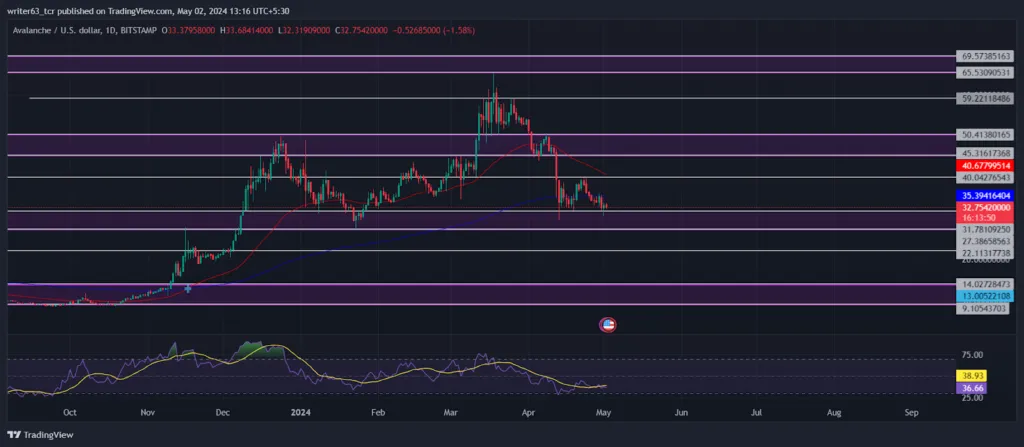Select the 14.02728473 price level label

pos(984,284)
